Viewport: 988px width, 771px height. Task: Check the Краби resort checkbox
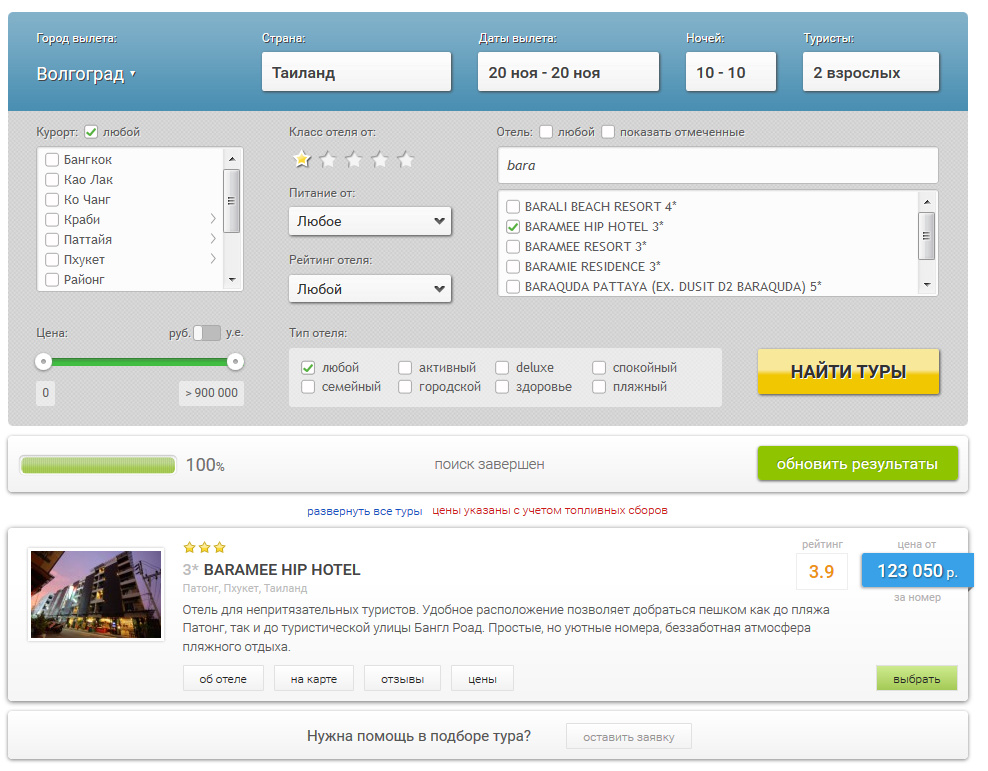click(52, 220)
